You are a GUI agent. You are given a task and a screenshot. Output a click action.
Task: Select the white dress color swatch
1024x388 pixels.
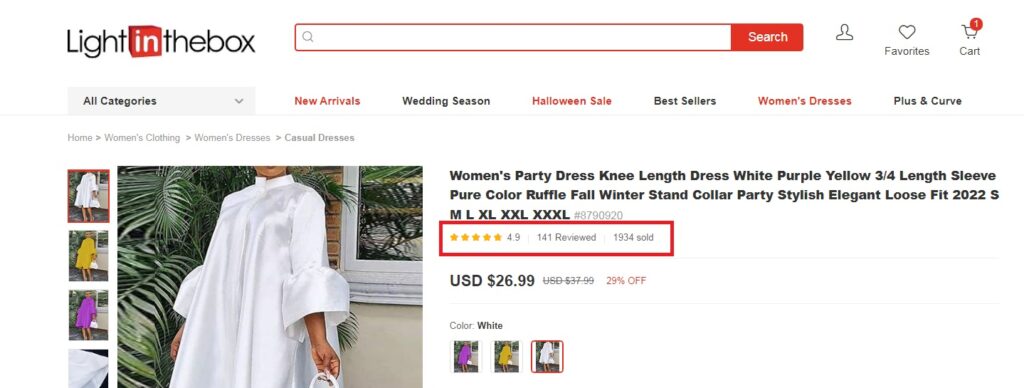pyautogui.click(x=547, y=357)
